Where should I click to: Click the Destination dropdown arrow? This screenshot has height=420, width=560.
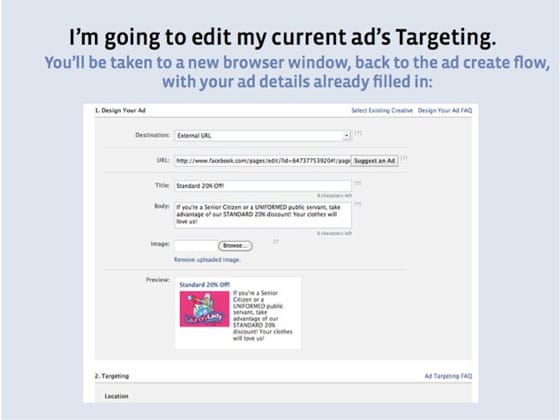click(346, 136)
